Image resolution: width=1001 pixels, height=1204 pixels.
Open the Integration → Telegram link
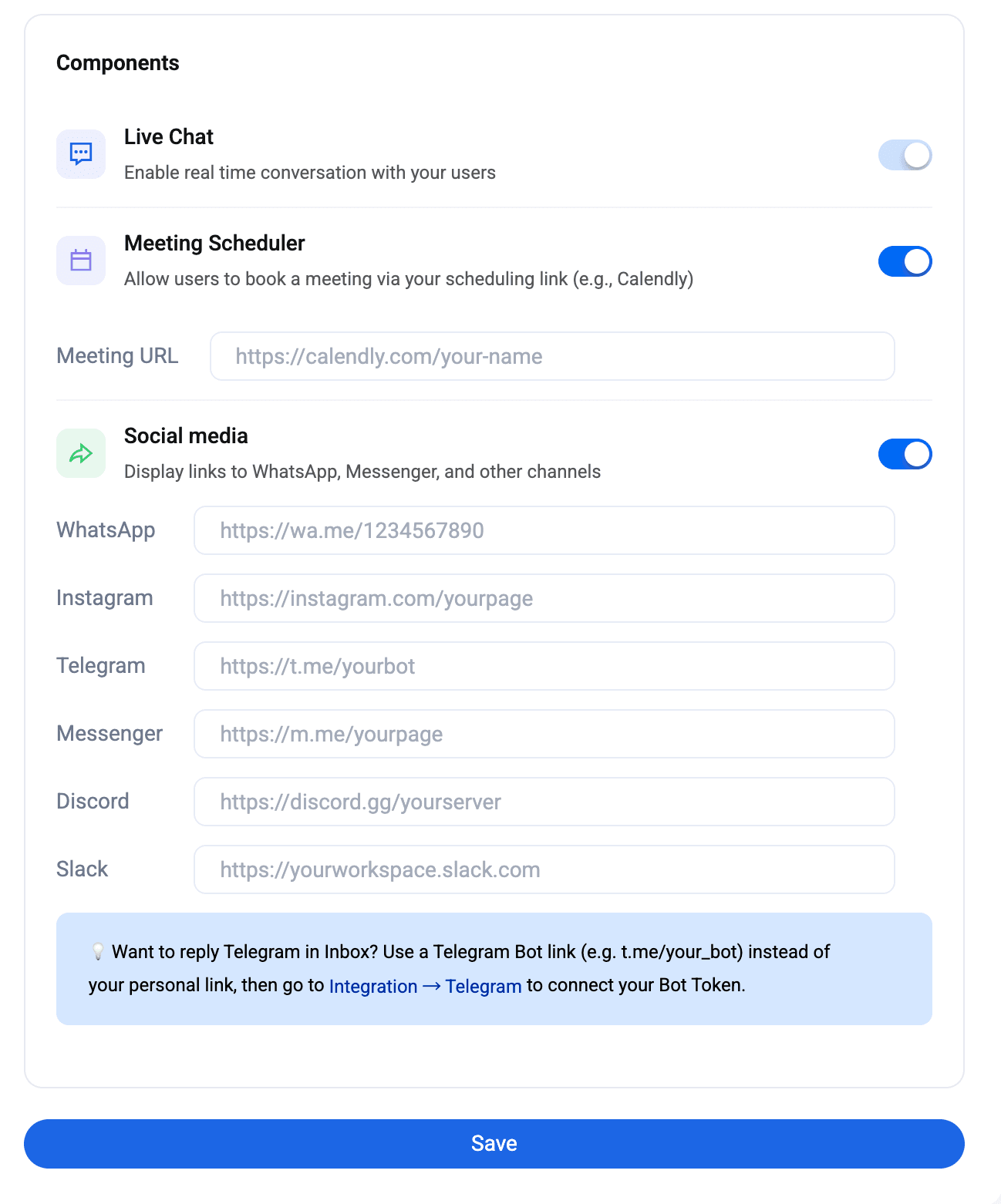[426, 986]
